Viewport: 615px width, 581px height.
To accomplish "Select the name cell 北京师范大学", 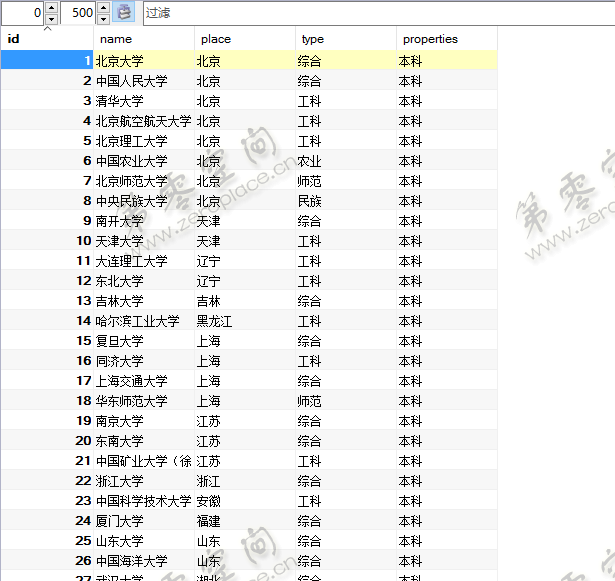I will pyautogui.click(x=144, y=181).
